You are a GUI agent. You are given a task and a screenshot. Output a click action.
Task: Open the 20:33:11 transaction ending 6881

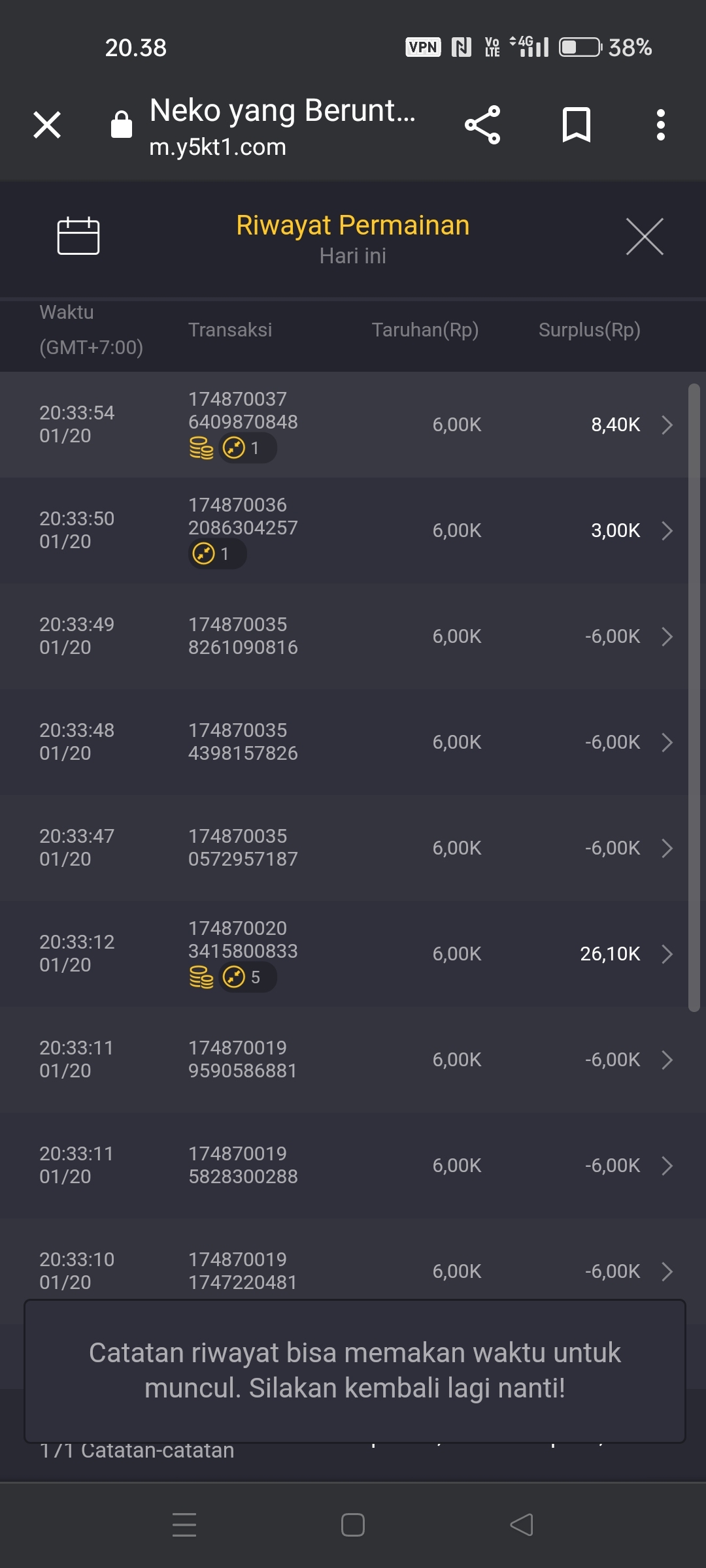[x=243, y=1059]
